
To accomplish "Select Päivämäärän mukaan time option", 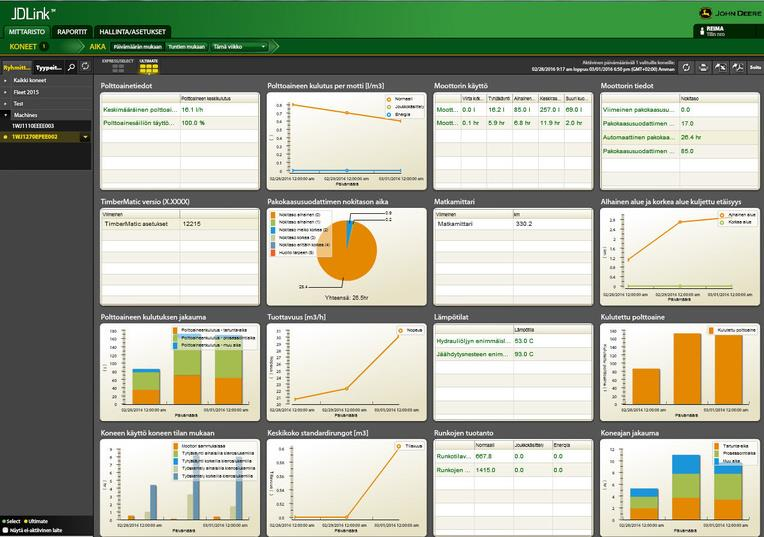I will [x=137, y=47].
